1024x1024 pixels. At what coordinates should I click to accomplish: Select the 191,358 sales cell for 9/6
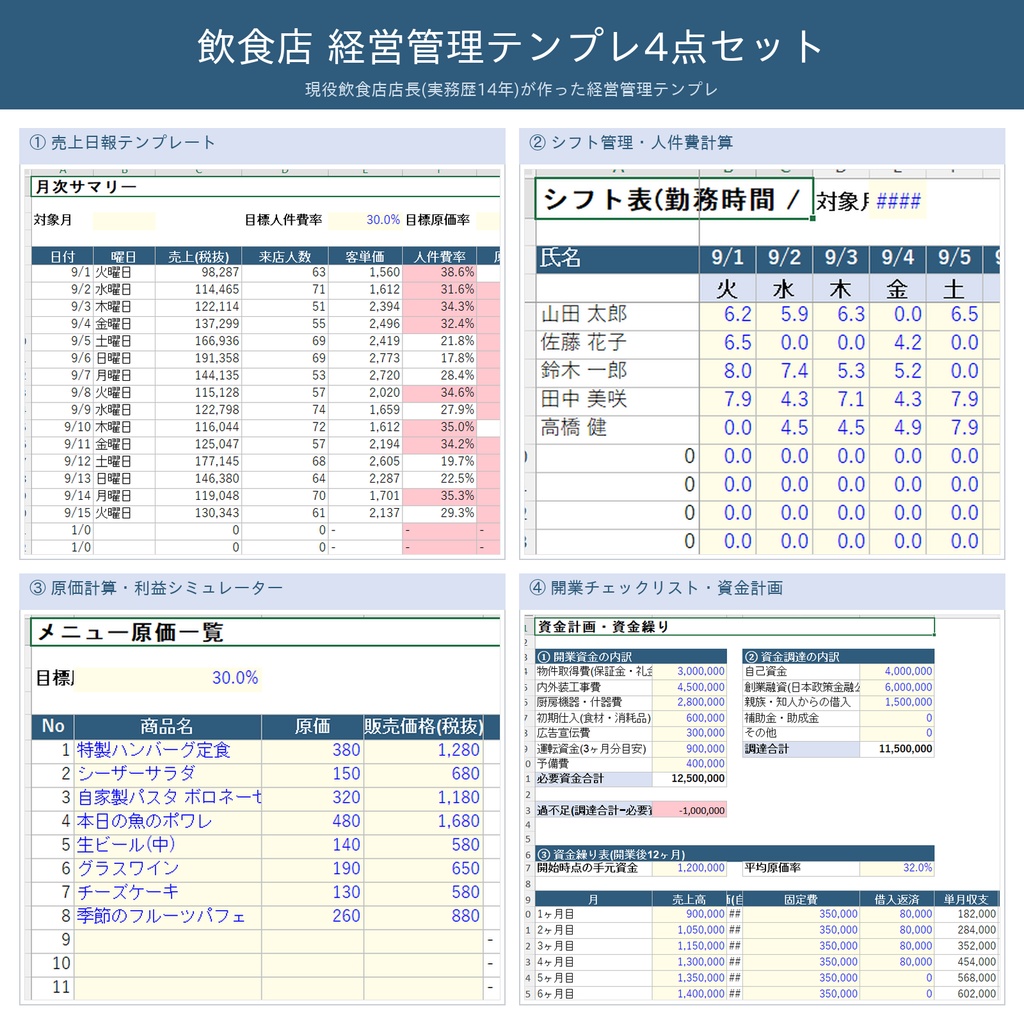pos(199,358)
